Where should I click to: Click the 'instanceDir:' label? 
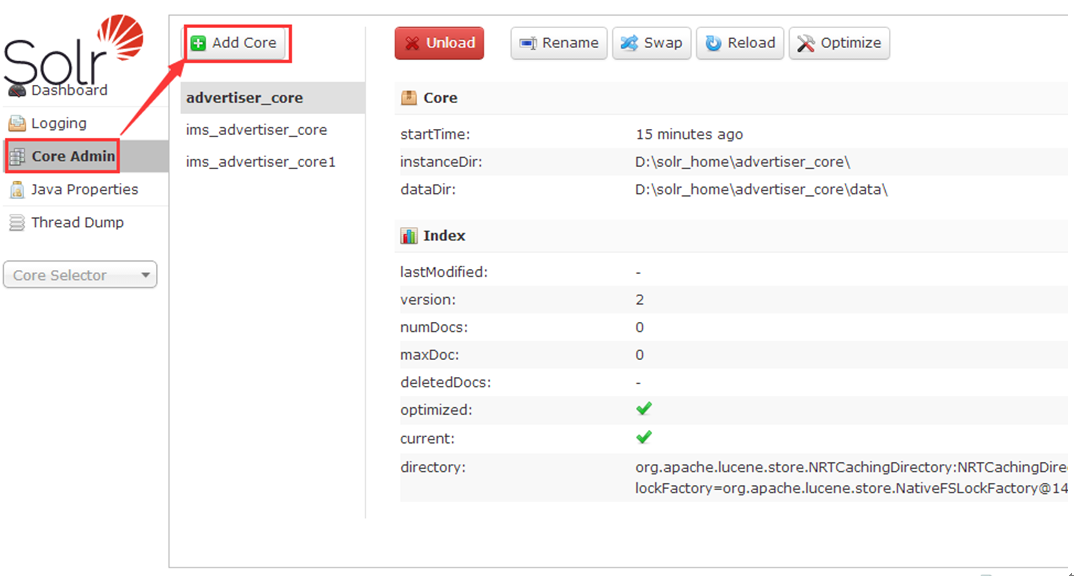(x=441, y=162)
